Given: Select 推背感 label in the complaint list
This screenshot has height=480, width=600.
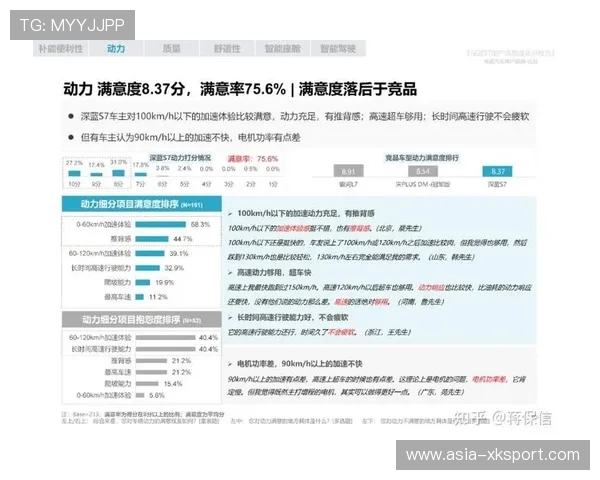Looking at the screenshot, I should (x=121, y=361).
